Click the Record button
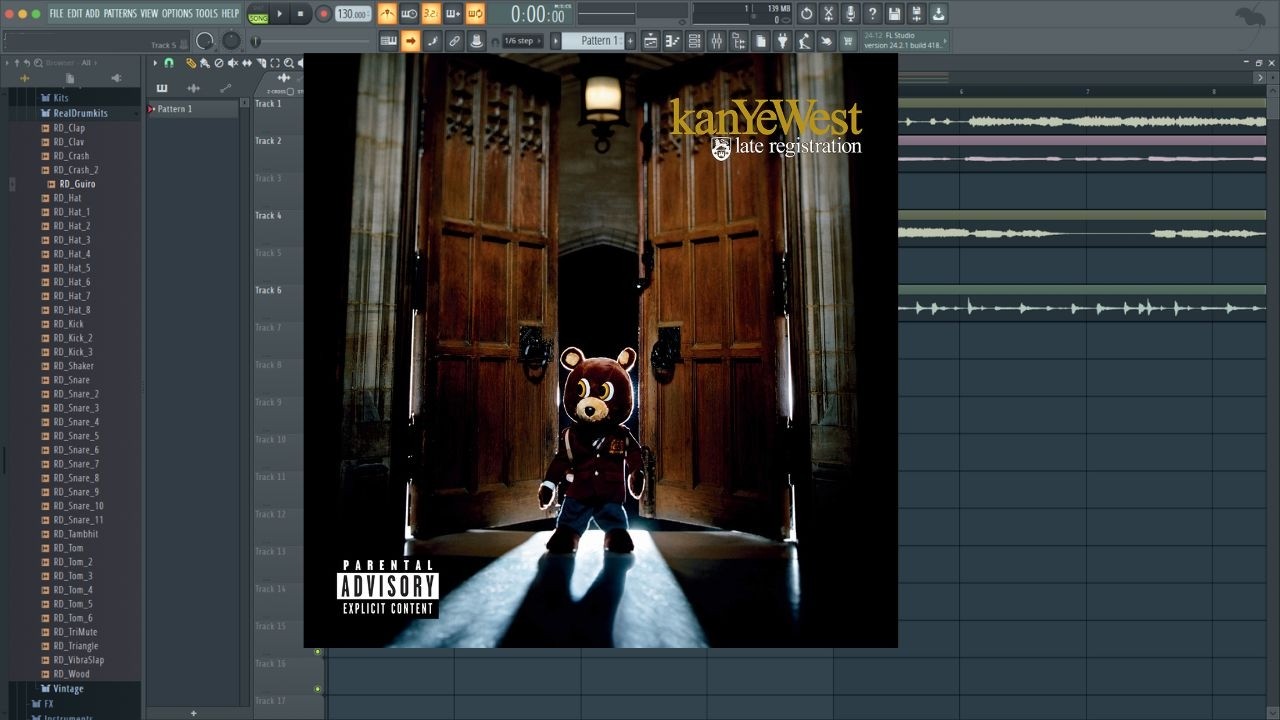The width and height of the screenshot is (1280, 720). [x=323, y=13]
